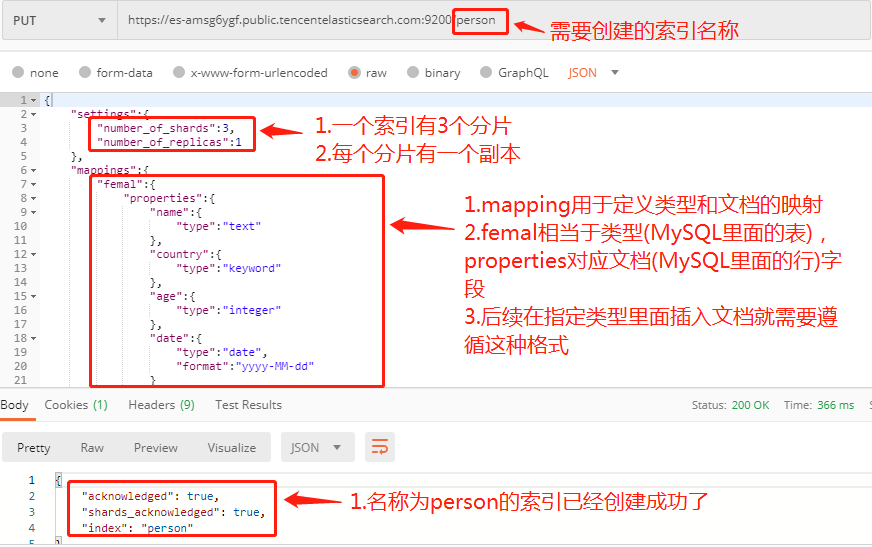The height and width of the screenshot is (547, 872).
Task: Collapse the date block at line 18
Action: pyautogui.click(x=34, y=339)
